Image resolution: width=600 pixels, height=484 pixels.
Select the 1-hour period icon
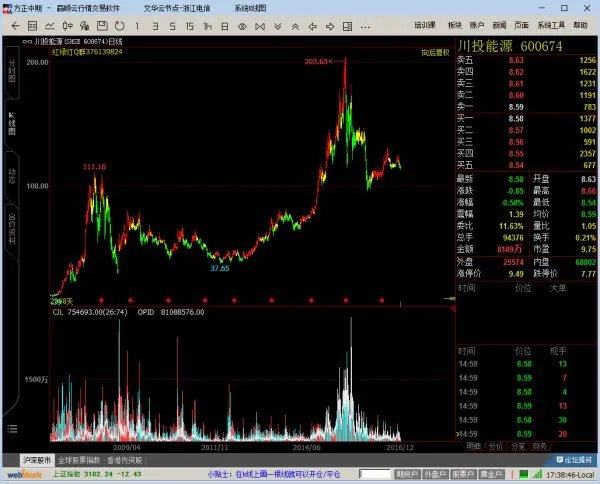click(207, 26)
